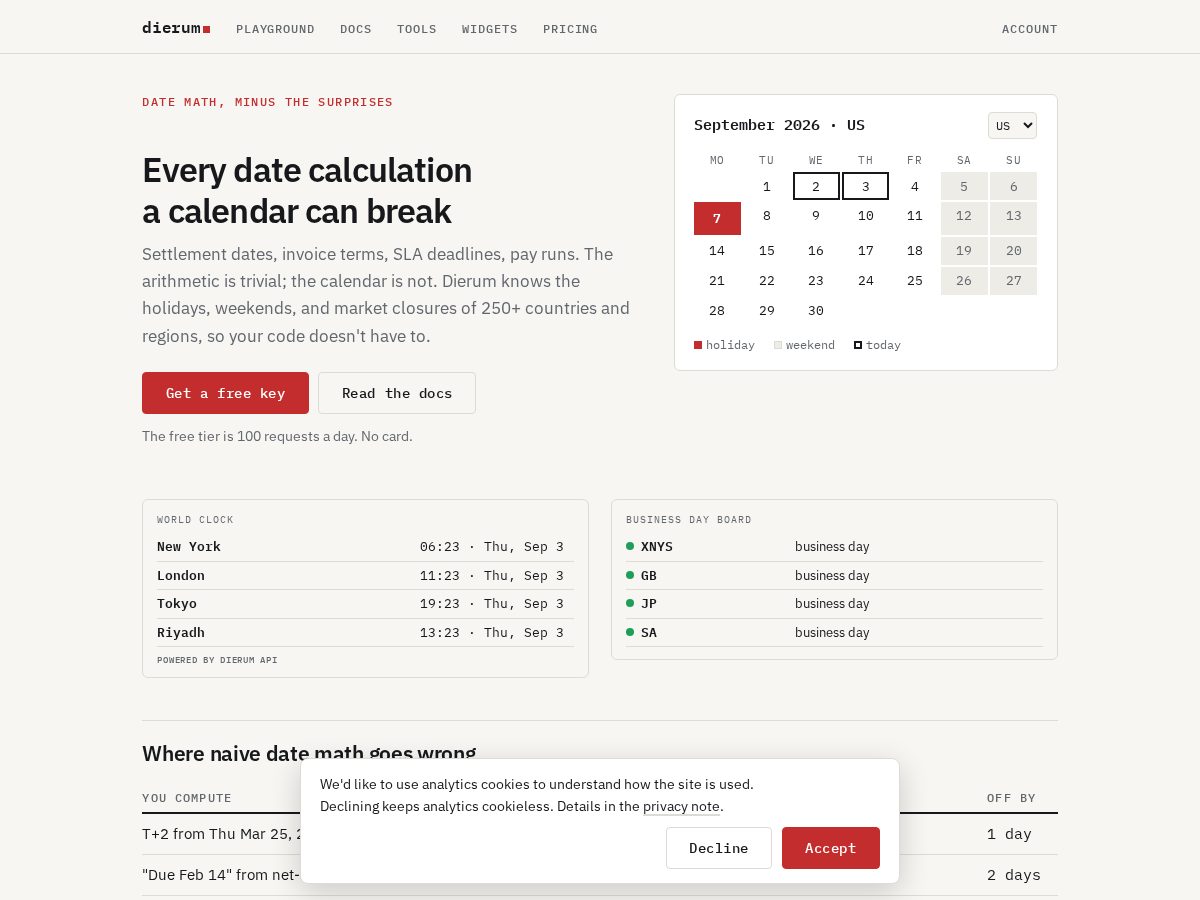Open the US country dropdown in calendar

(x=1012, y=125)
